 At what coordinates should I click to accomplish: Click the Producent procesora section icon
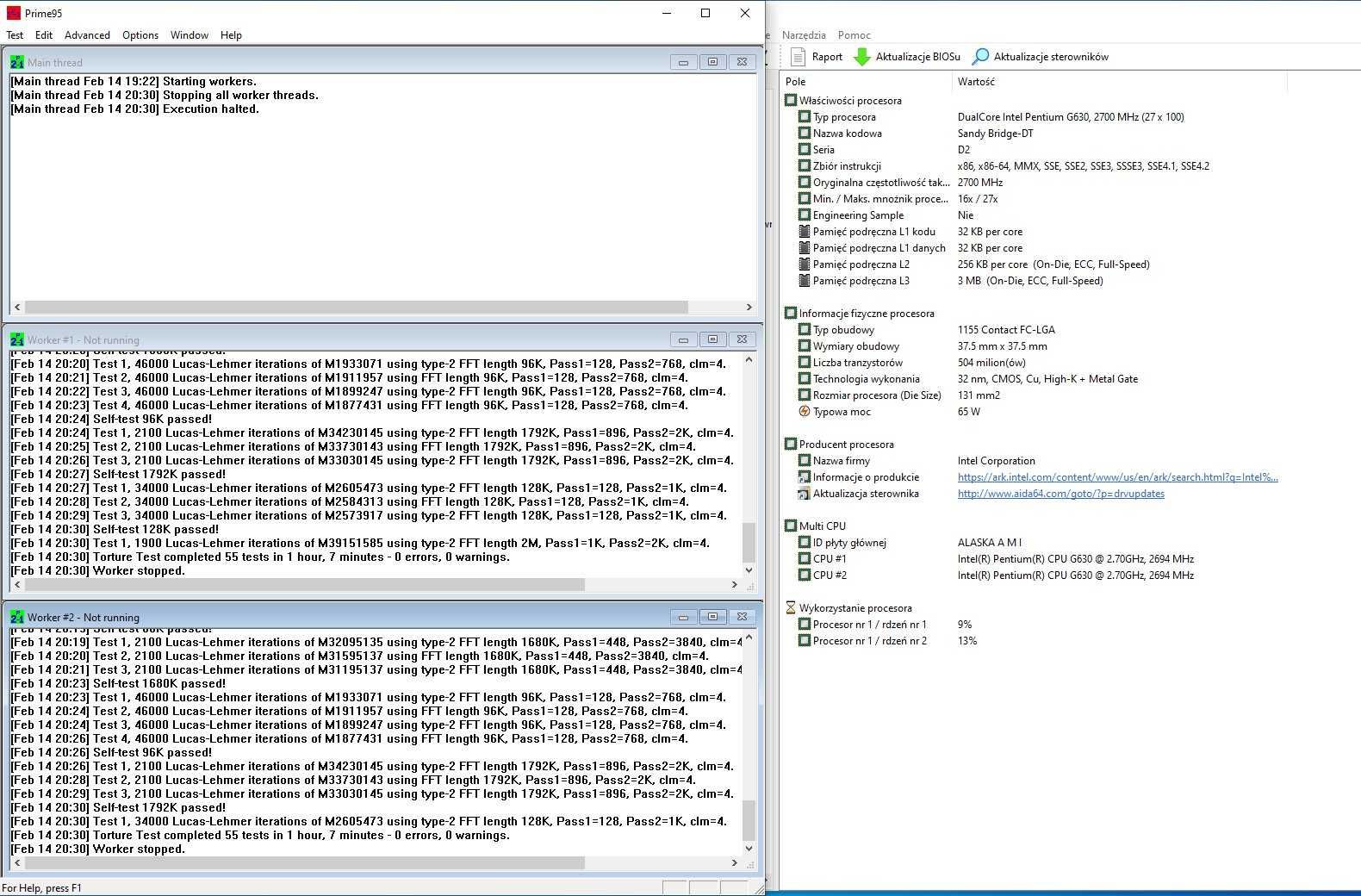(790, 444)
